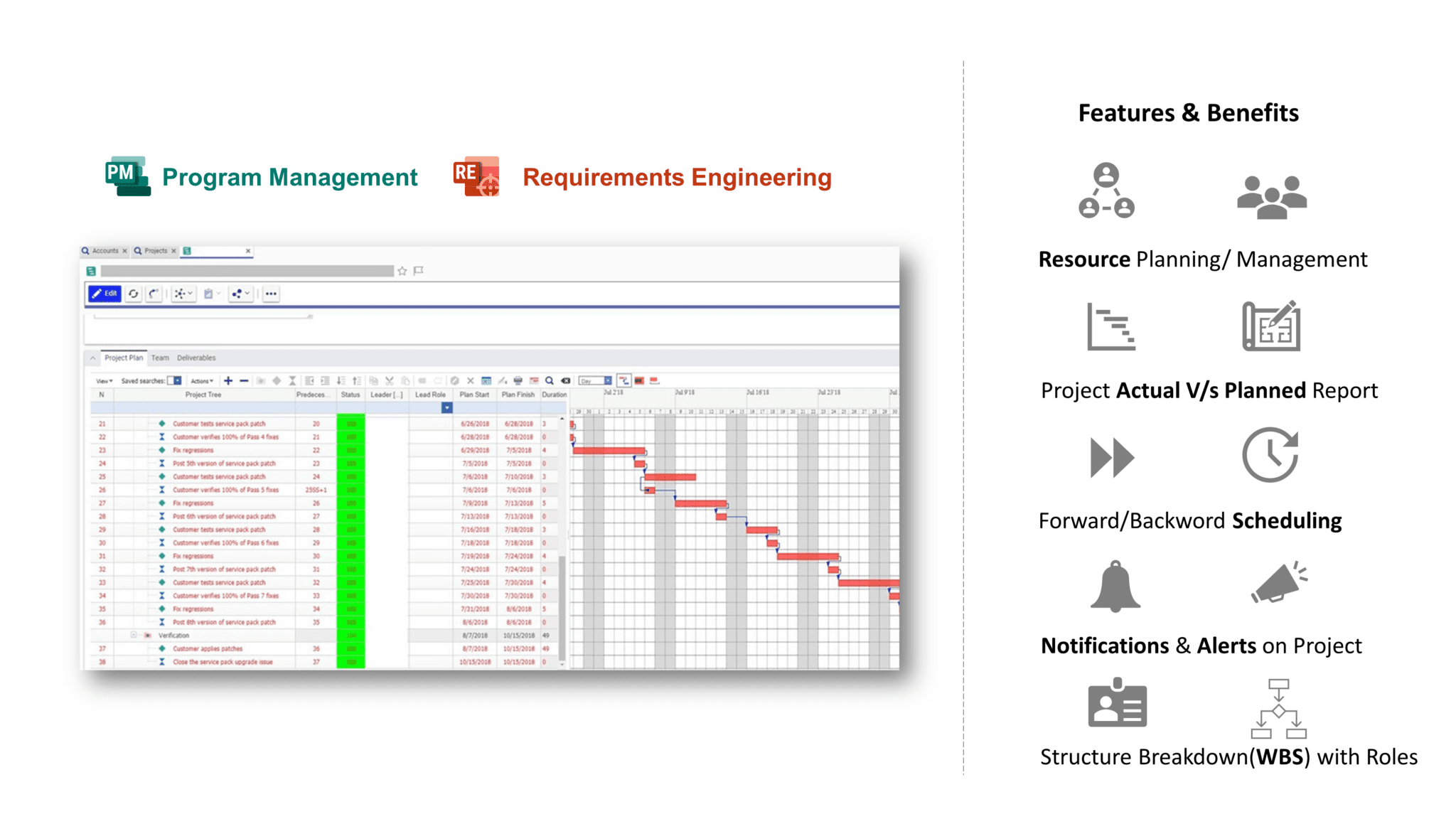Click the Plan Finish column header

click(518, 395)
